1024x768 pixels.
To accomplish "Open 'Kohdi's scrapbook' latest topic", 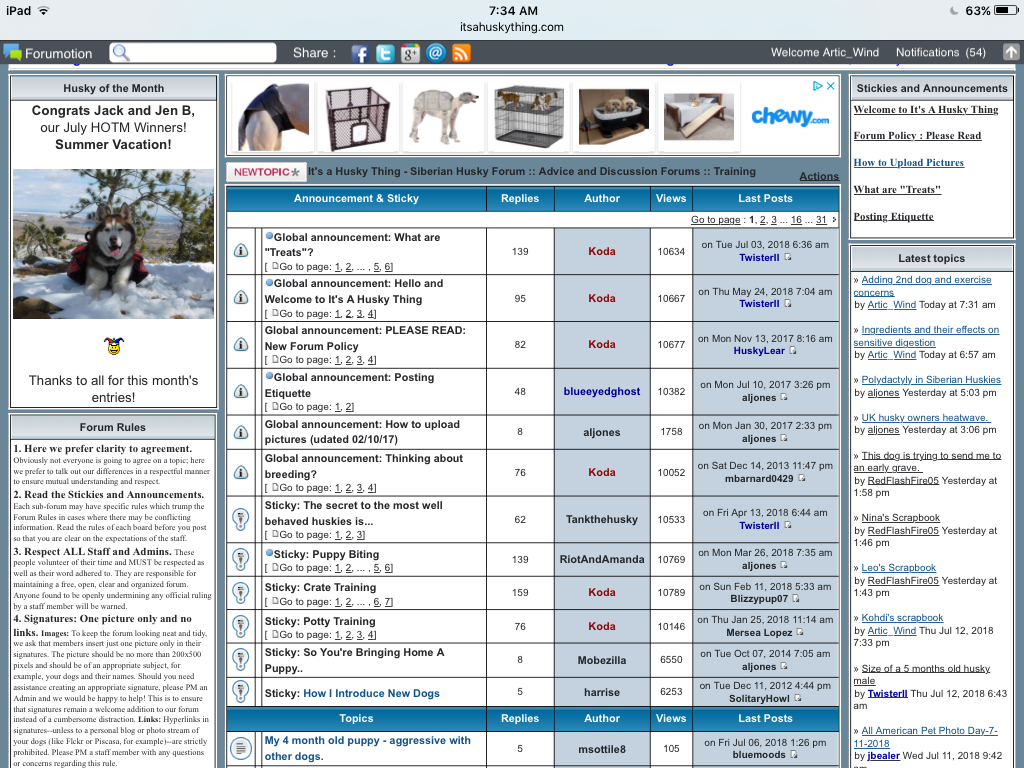I will click(x=903, y=618).
